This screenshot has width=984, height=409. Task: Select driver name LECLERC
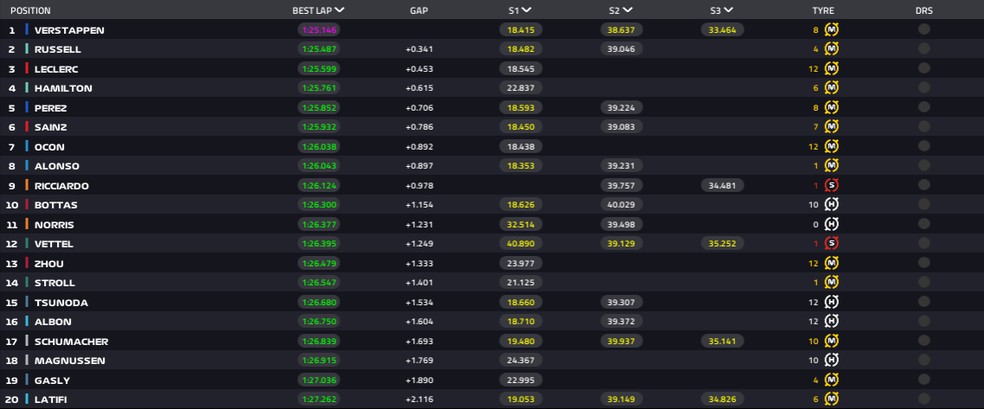56,69
